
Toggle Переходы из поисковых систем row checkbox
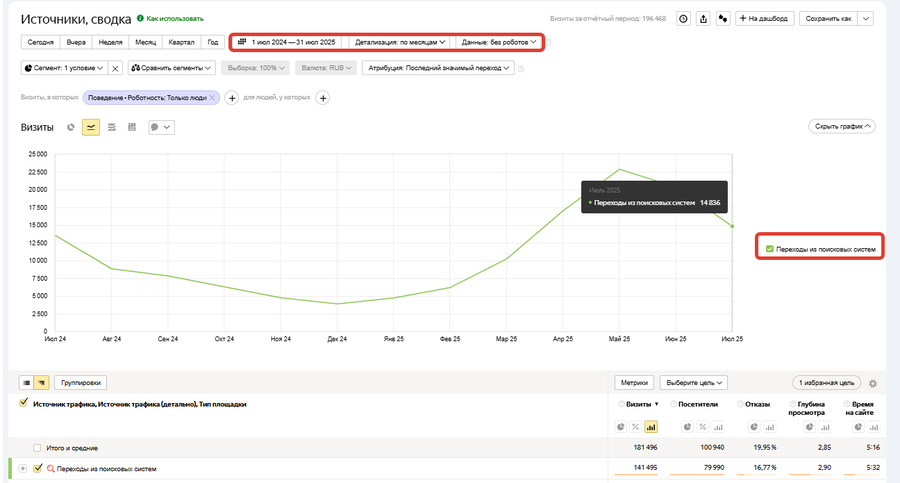[37, 468]
